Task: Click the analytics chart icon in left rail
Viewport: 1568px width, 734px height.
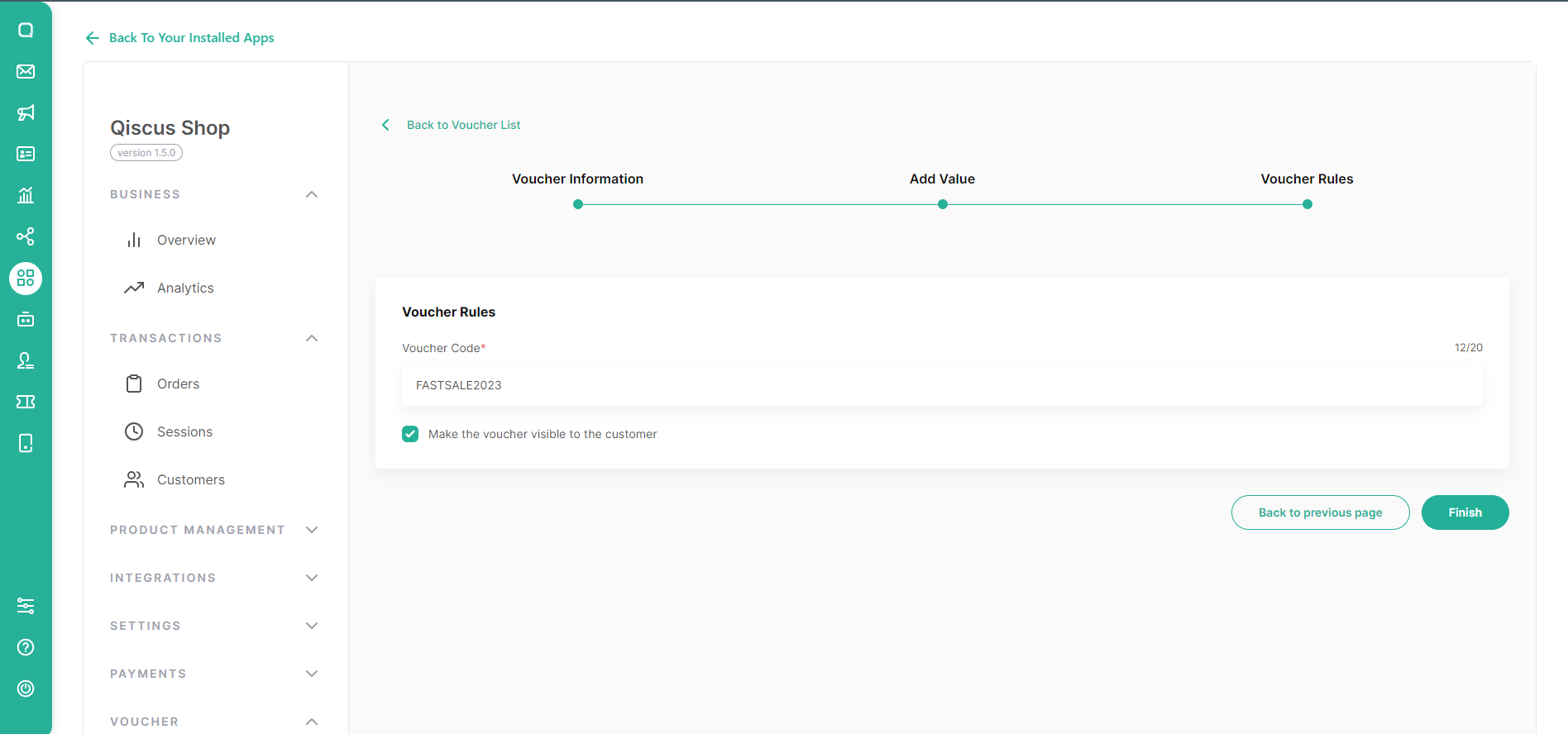Action: click(26, 195)
